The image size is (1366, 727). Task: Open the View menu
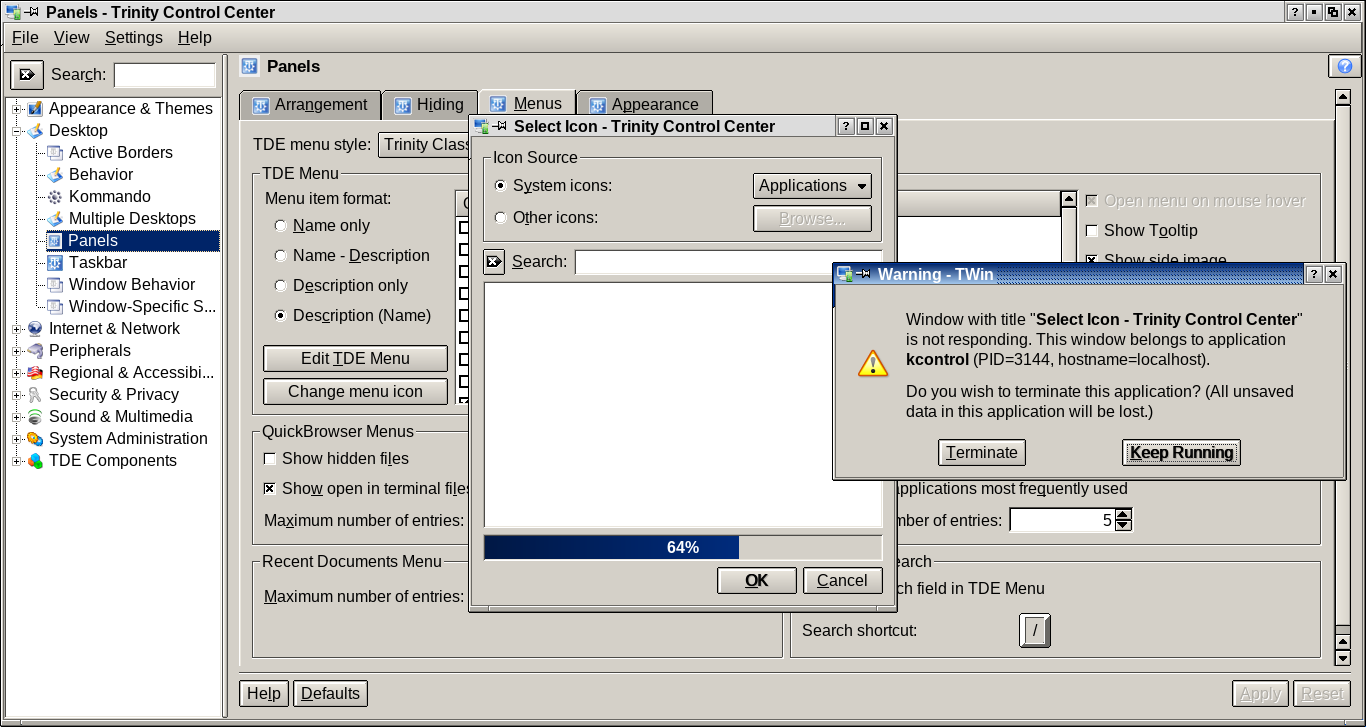click(x=71, y=37)
